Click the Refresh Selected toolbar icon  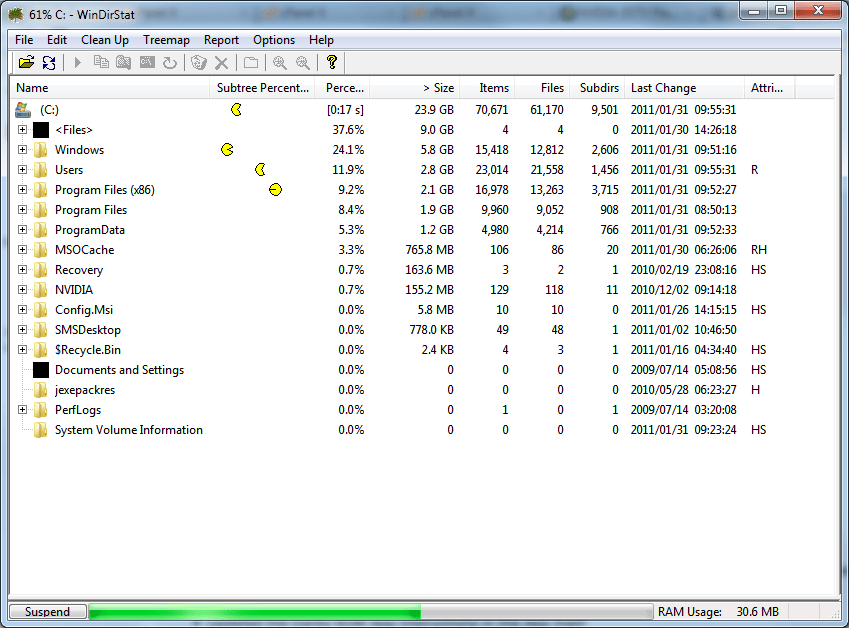coord(170,63)
